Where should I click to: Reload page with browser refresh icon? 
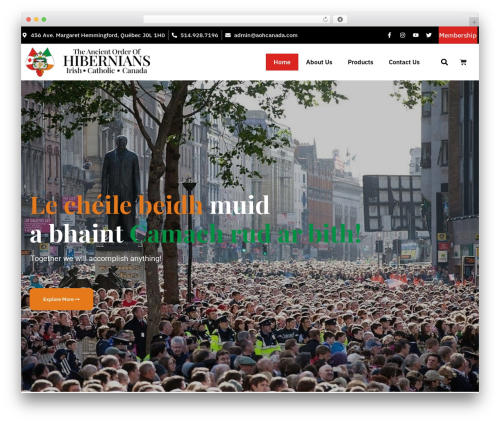coord(325,19)
